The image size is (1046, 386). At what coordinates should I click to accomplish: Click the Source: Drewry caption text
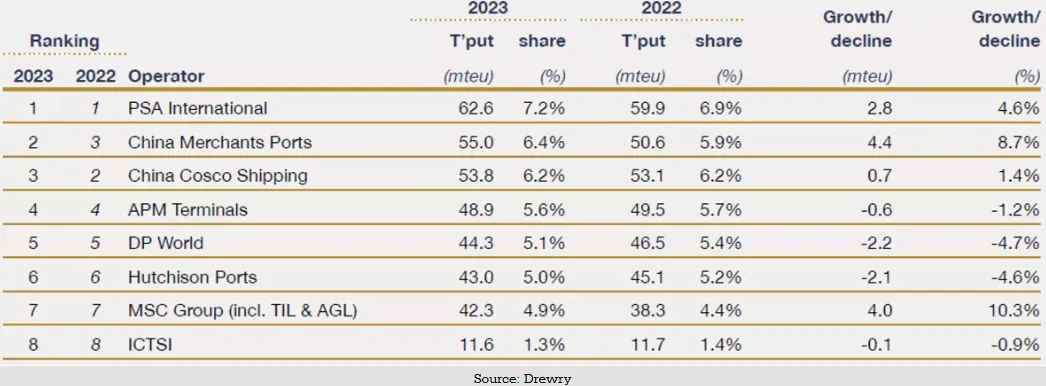click(522, 379)
